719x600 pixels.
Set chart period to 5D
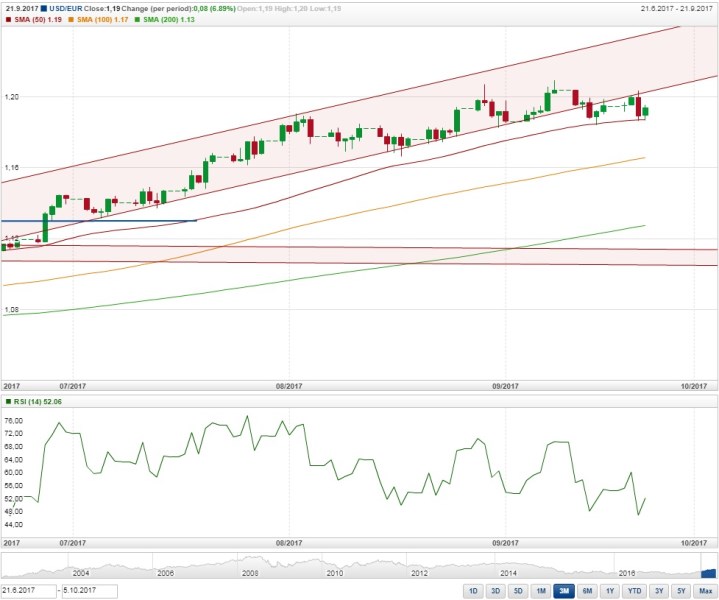point(518,591)
